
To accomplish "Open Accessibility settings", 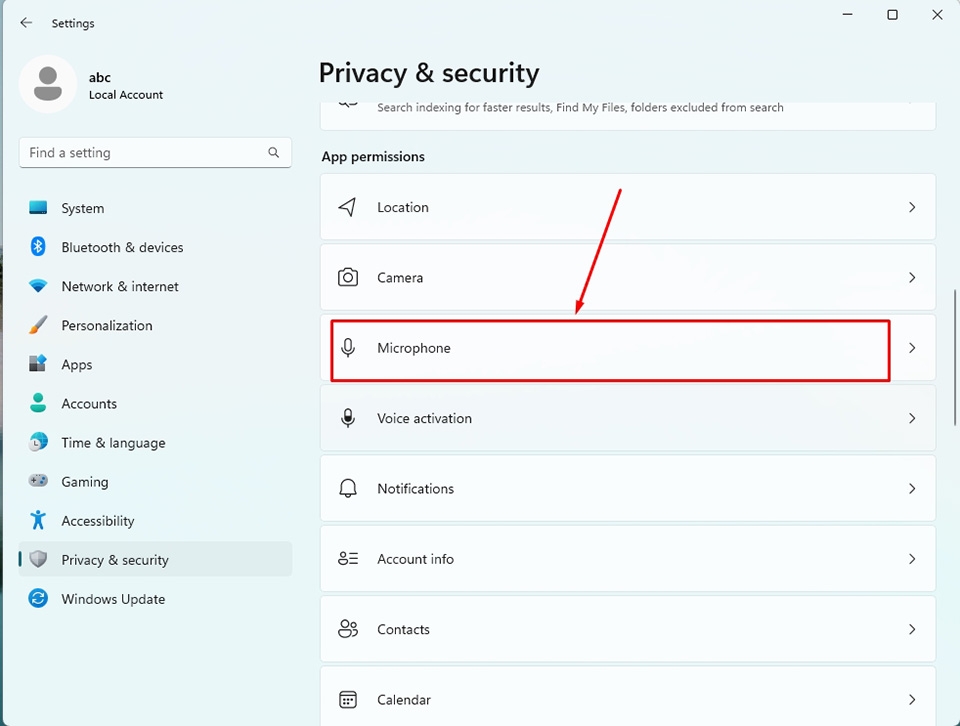I will (156, 521).
